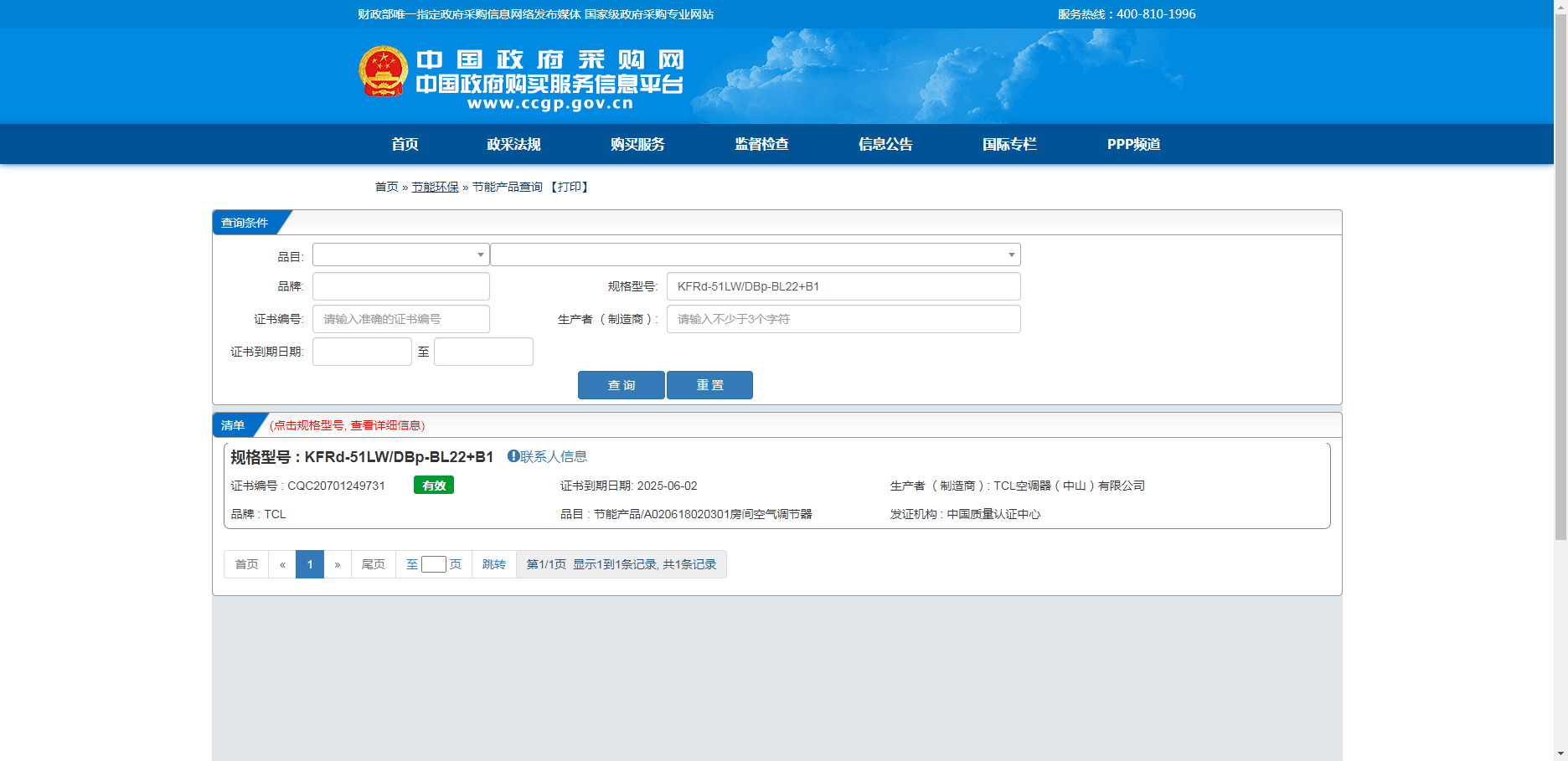Click the 【打印】 print link
Screen dimensions: 1568x761
click(570, 187)
